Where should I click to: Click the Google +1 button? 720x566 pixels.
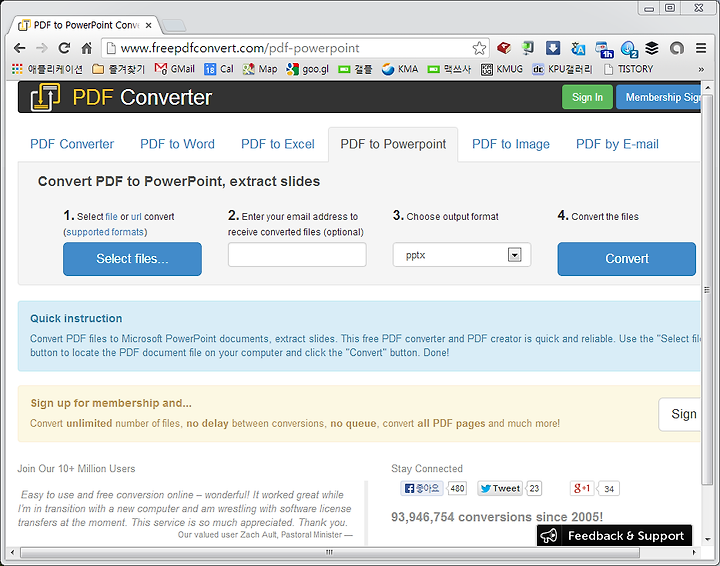(582, 488)
